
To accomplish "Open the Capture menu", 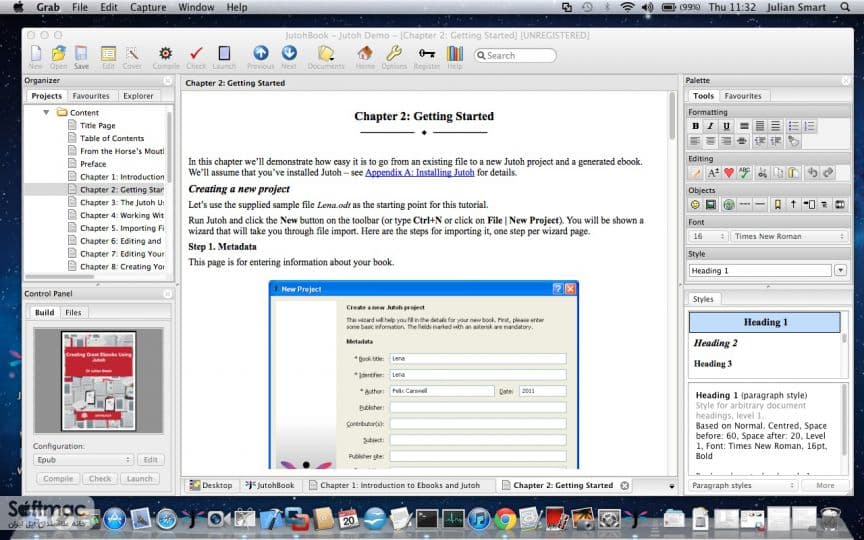I will tap(148, 7).
